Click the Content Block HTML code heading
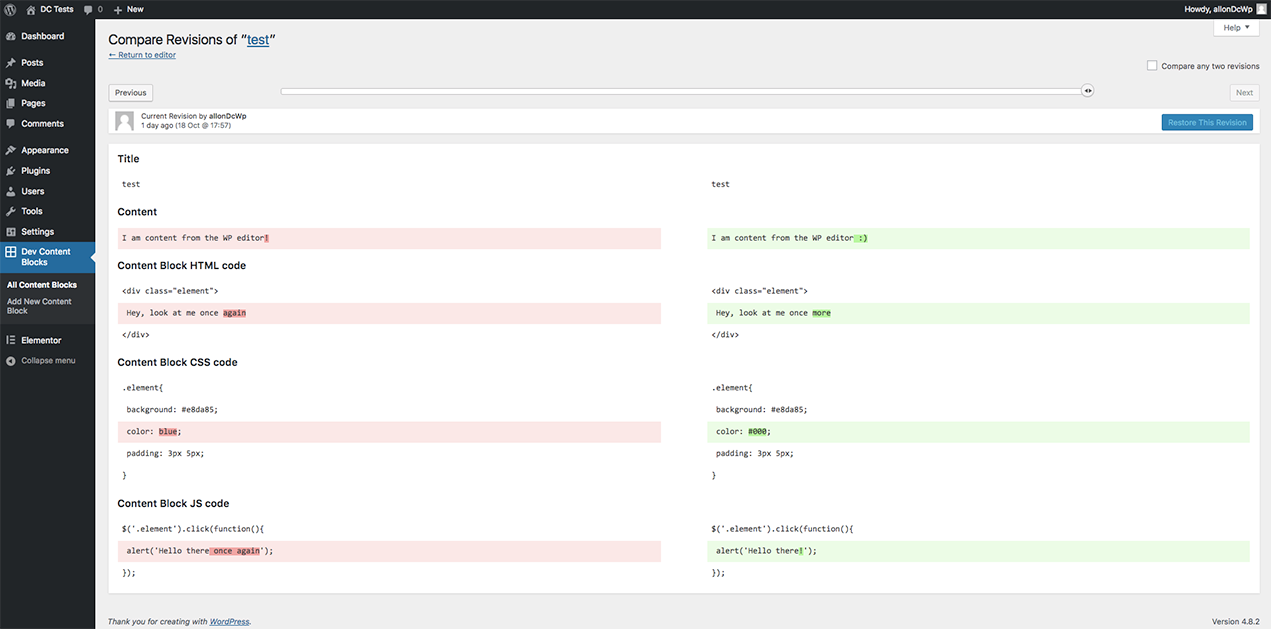The width and height of the screenshot is (1271, 629). coord(181,265)
